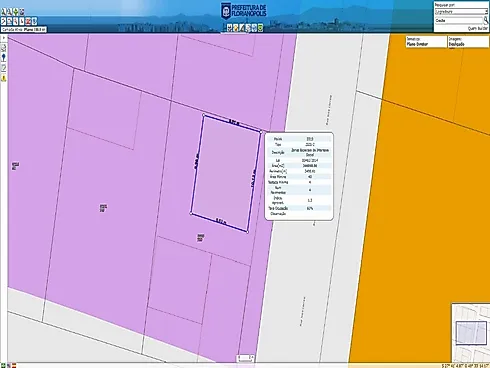Click inside the blue outlined selected parcel
Viewport: 490px width, 368px height.
(226, 173)
